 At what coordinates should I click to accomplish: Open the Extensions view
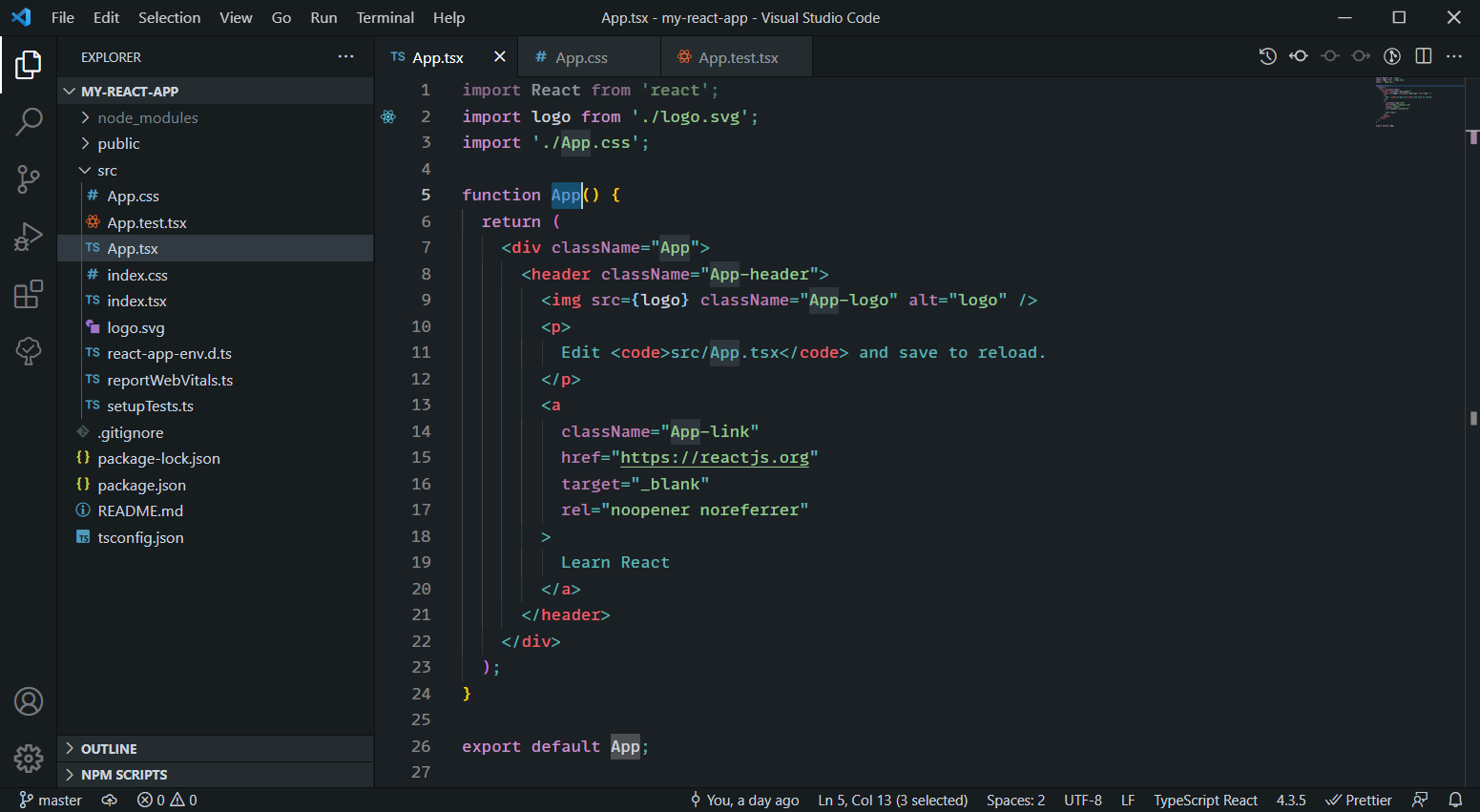pos(29,294)
